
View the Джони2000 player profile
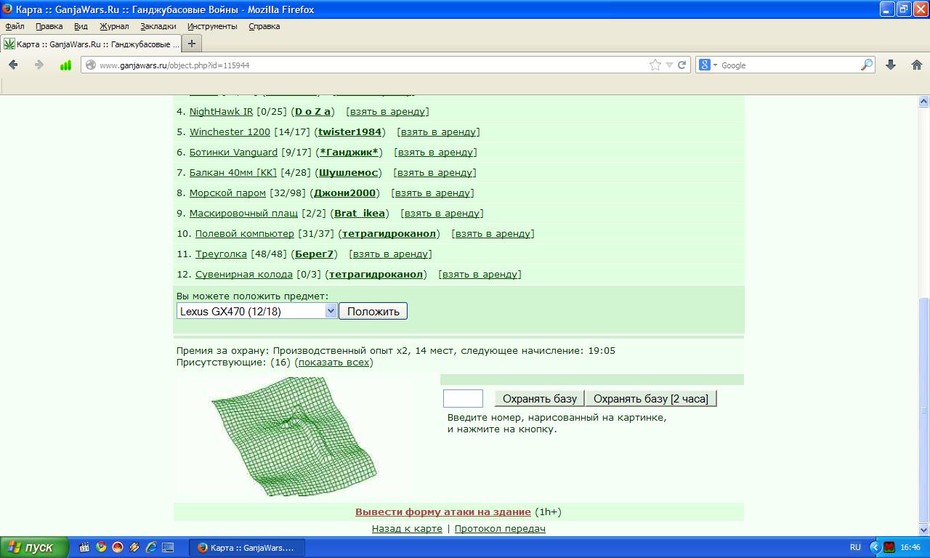point(345,193)
